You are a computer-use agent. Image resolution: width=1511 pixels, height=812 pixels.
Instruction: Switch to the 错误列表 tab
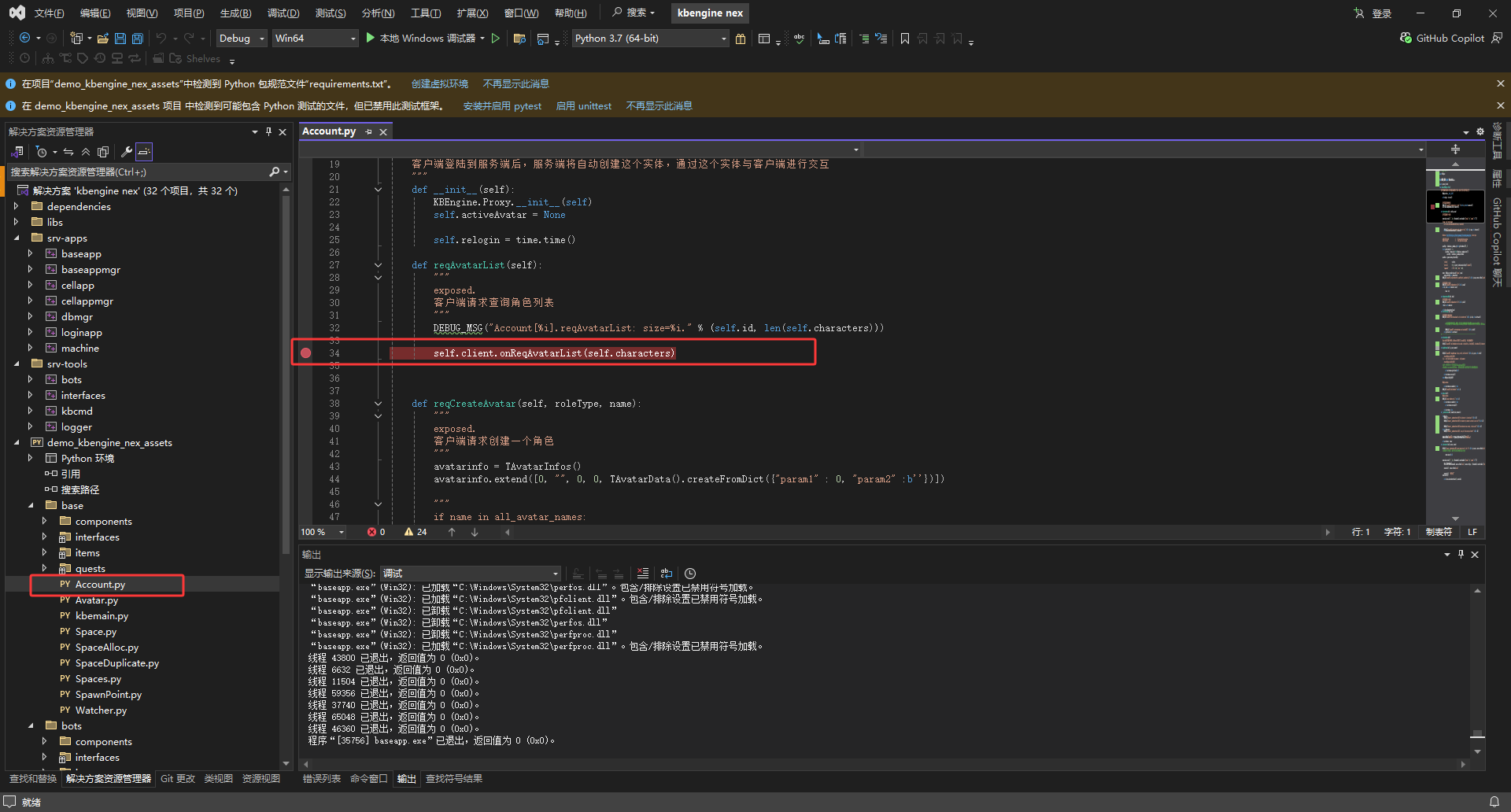tap(321, 779)
